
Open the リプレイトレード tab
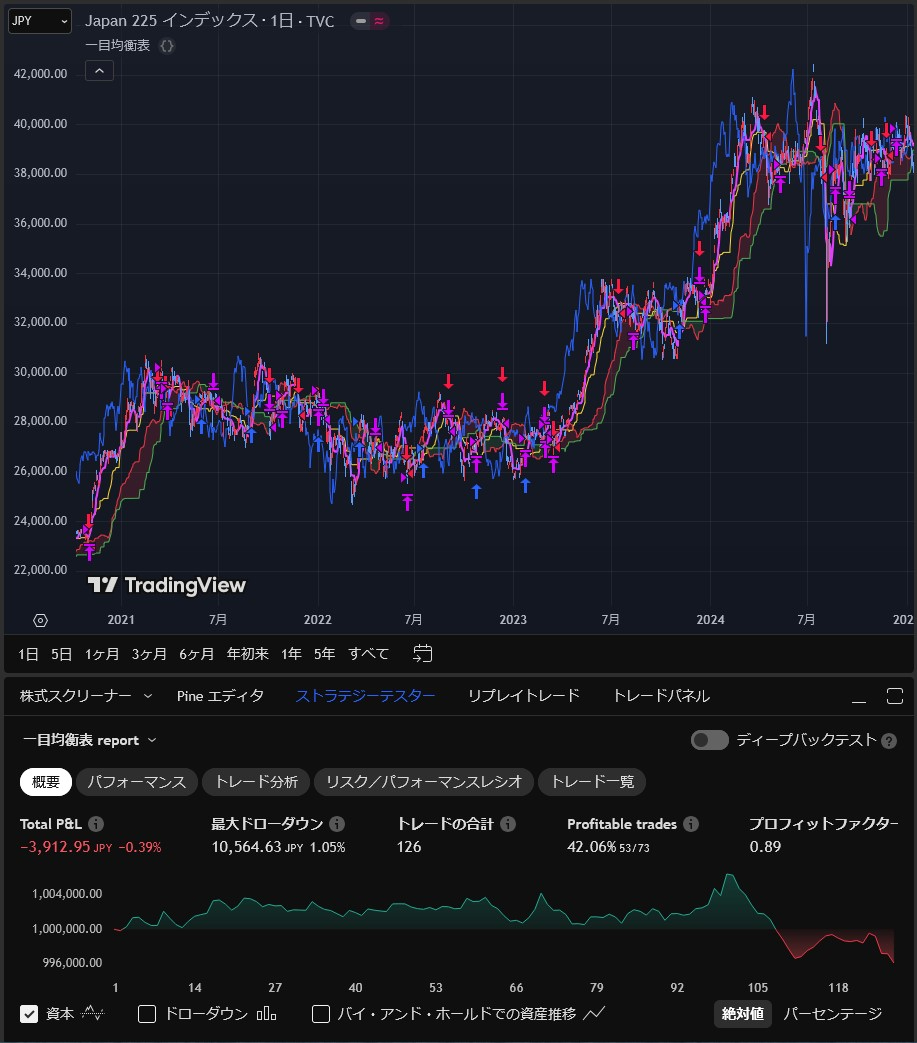coord(523,696)
